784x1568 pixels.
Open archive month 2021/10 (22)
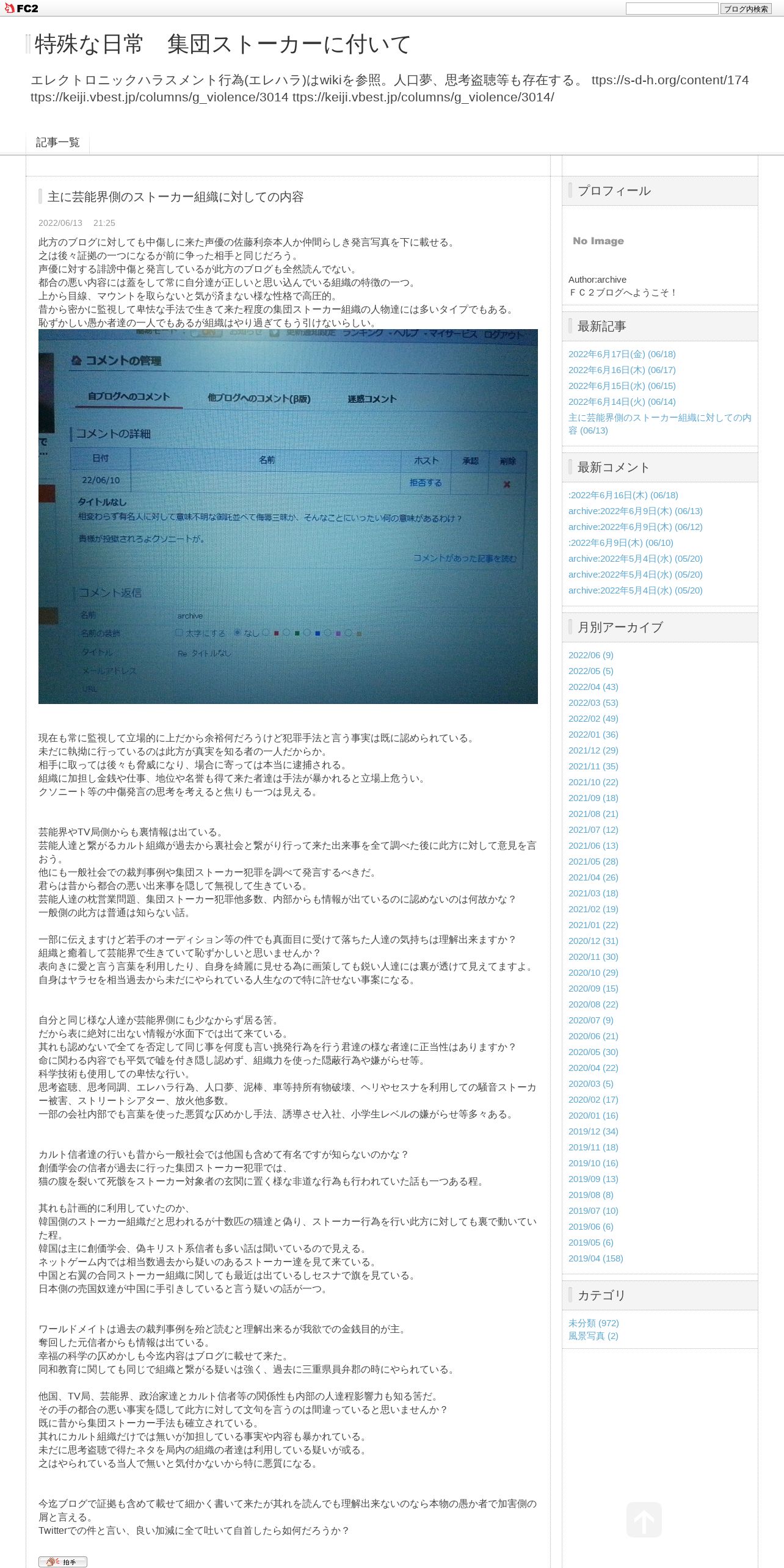pyautogui.click(x=593, y=782)
